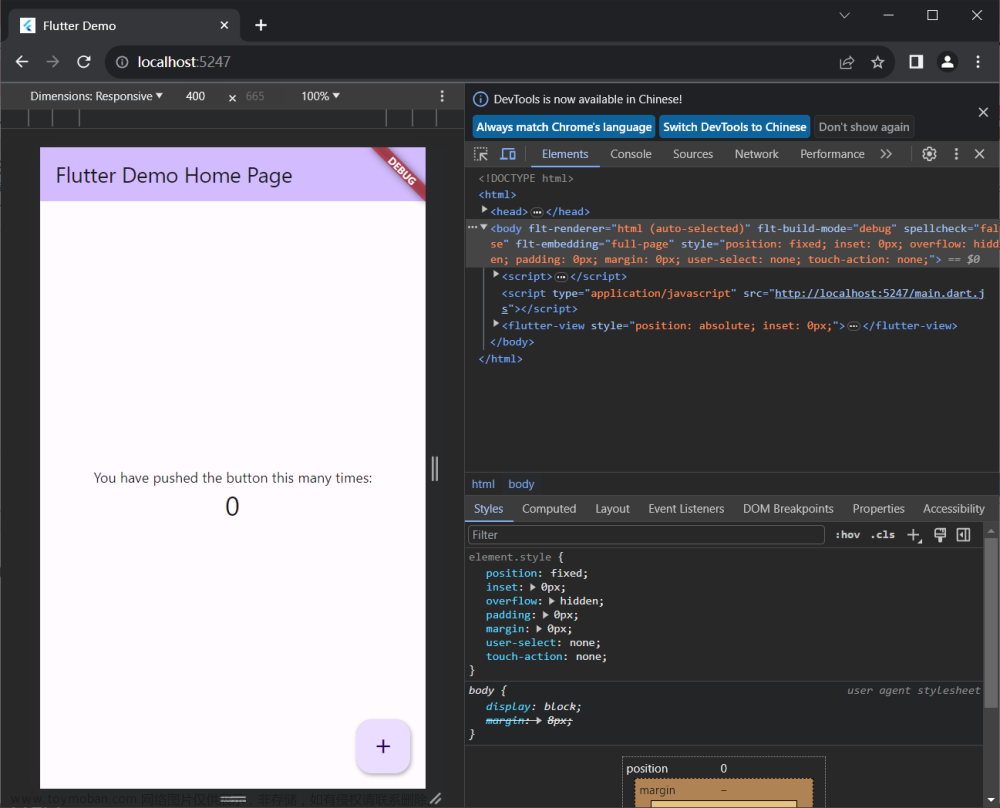The width and height of the screenshot is (1000, 808).
Task: Select body in the breadcrumb bar
Action: (x=521, y=484)
